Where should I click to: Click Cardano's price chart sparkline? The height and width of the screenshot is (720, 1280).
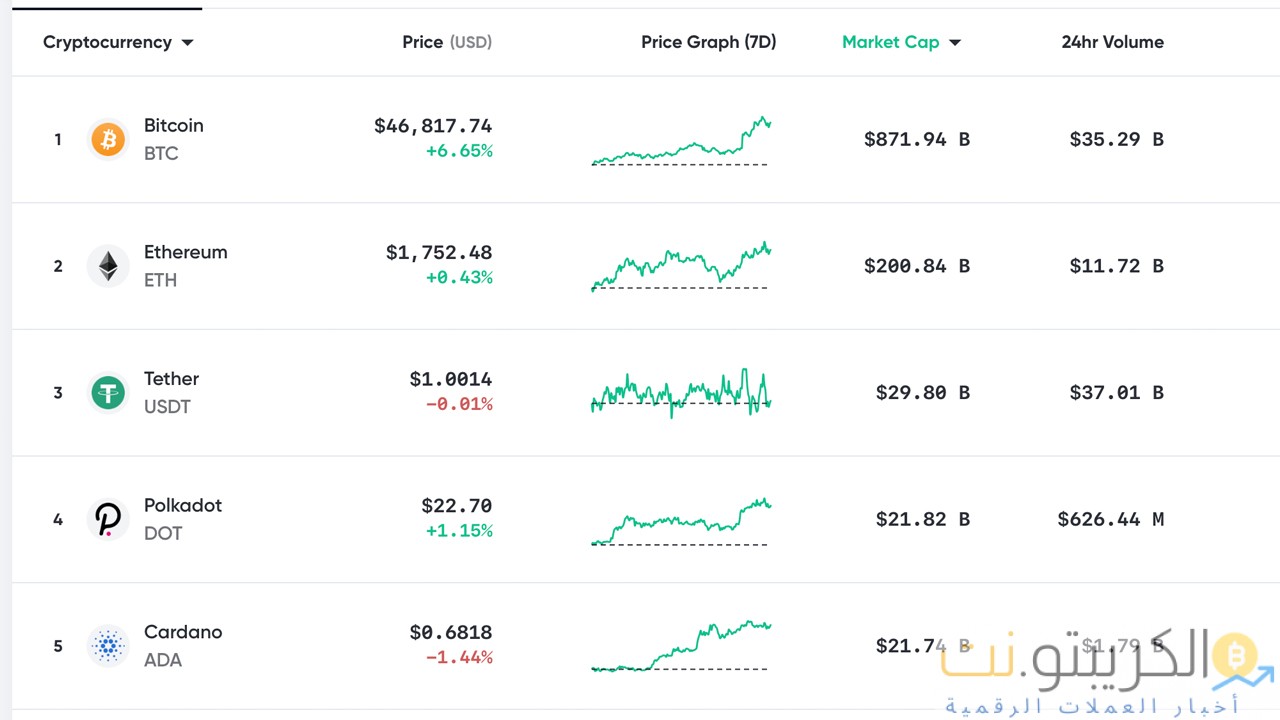coord(681,646)
